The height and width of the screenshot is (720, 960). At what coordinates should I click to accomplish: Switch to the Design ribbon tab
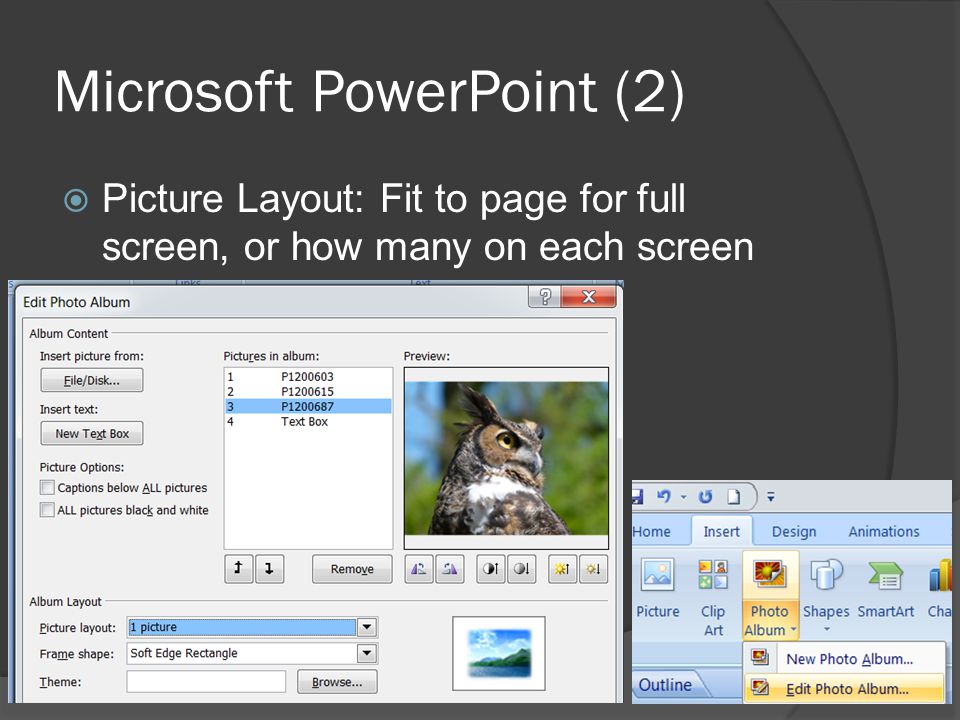(x=793, y=531)
